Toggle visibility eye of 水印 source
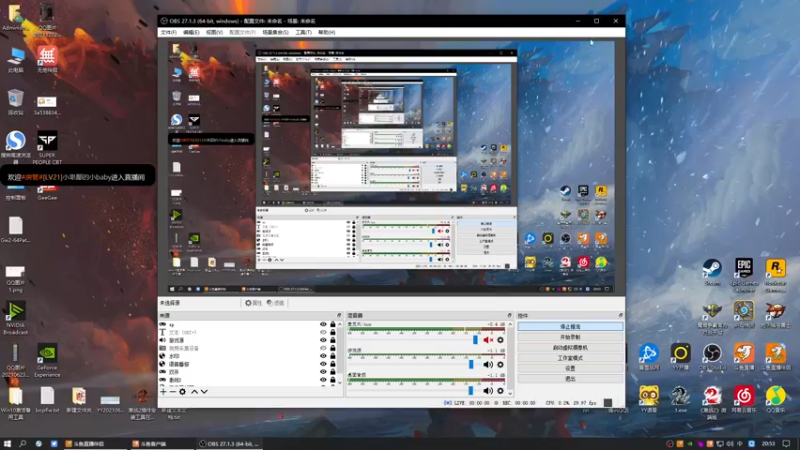 [323, 356]
